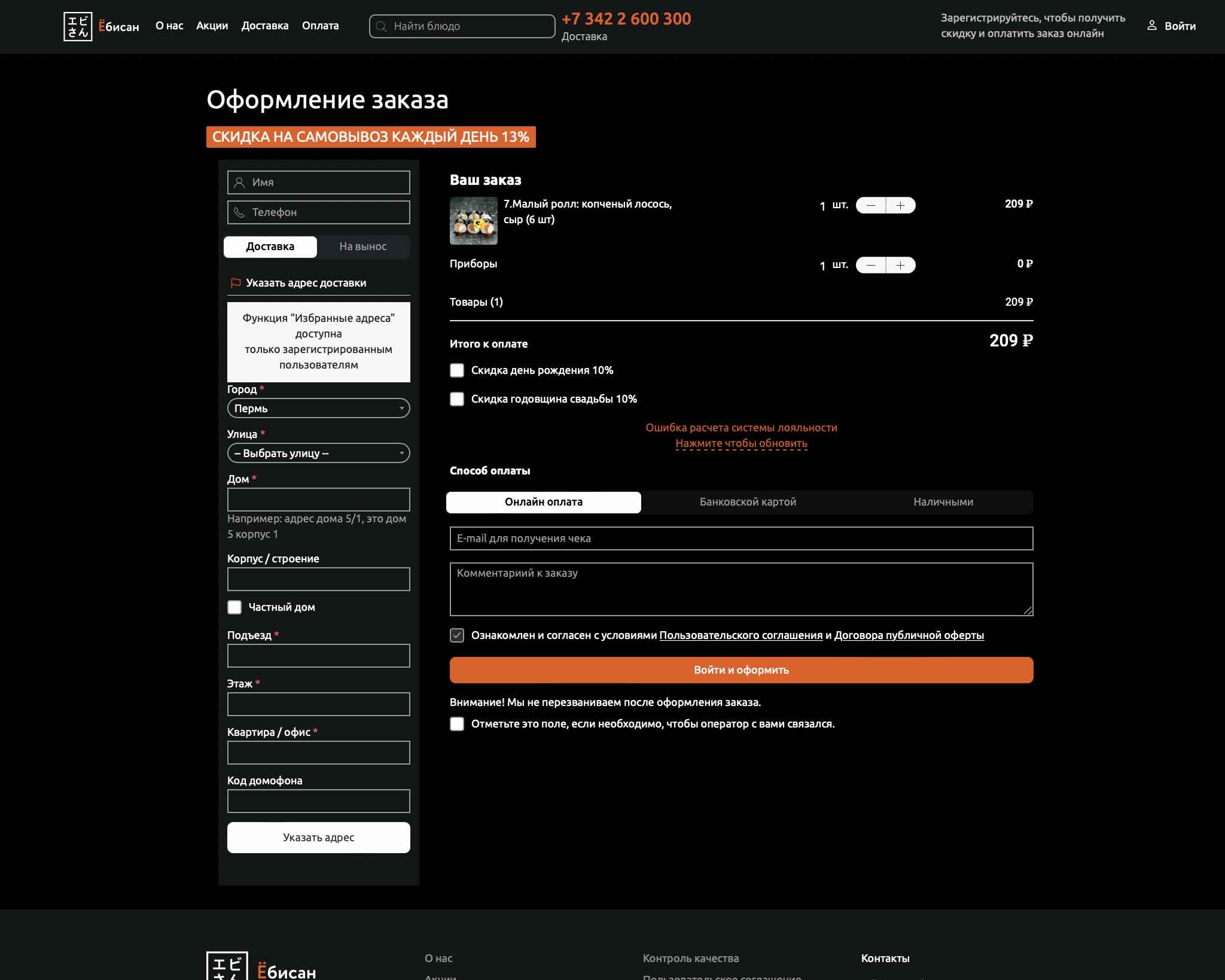The image size is (1225, 980).
Task: Click the Ёбисан logo icon in header
Action: pyautogui.click(x=78, y=26)
